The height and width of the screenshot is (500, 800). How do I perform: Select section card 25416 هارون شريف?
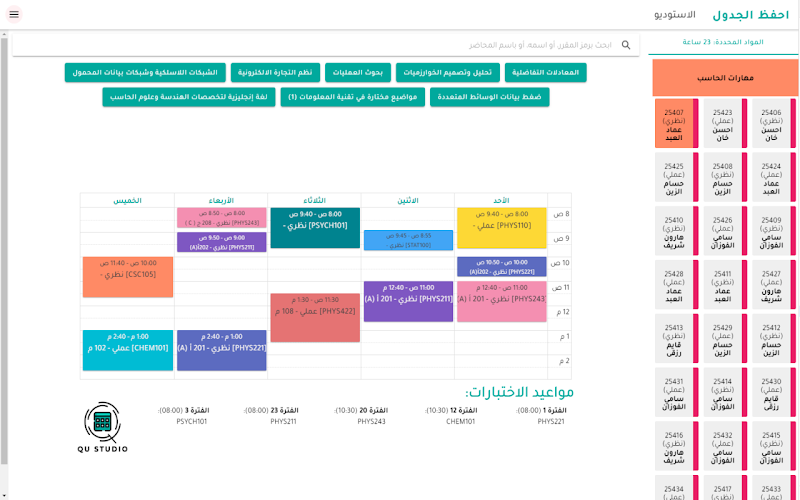(677, 446)
